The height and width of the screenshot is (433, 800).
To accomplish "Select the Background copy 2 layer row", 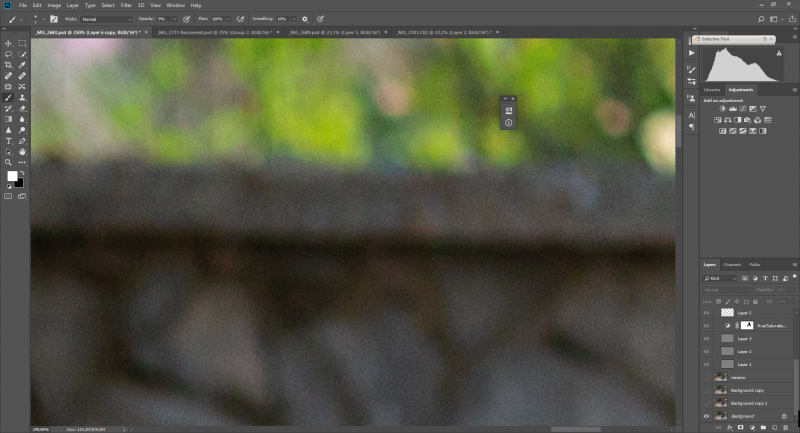I will 748,403.
